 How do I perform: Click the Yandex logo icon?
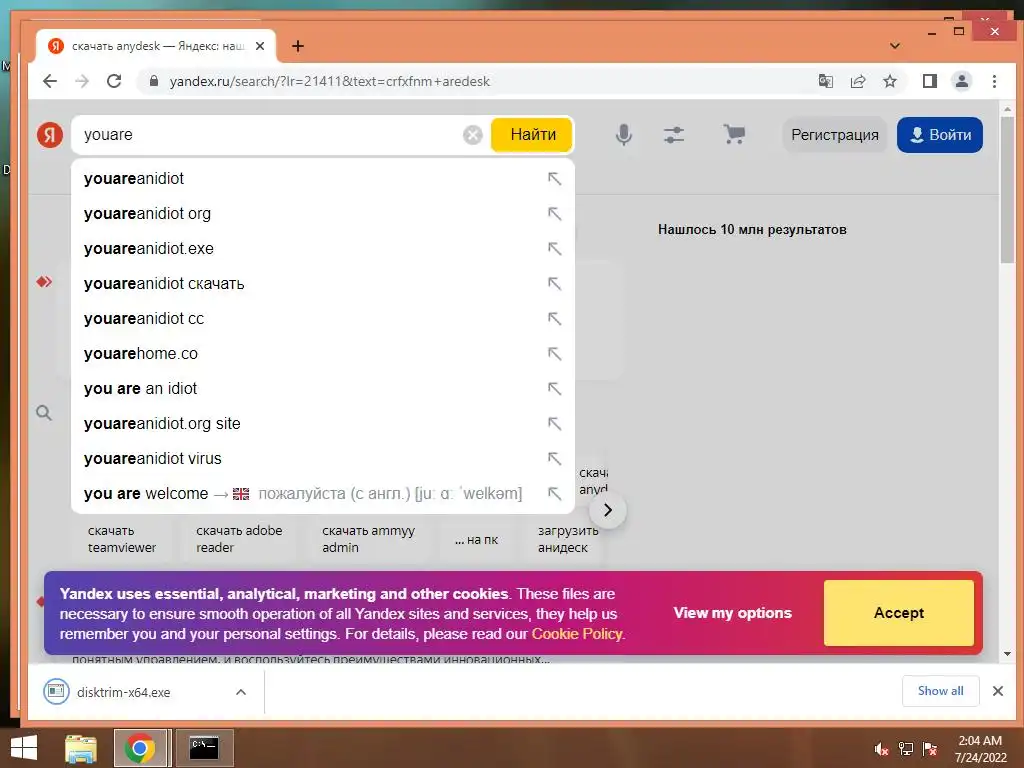click(x=50, y=135)
